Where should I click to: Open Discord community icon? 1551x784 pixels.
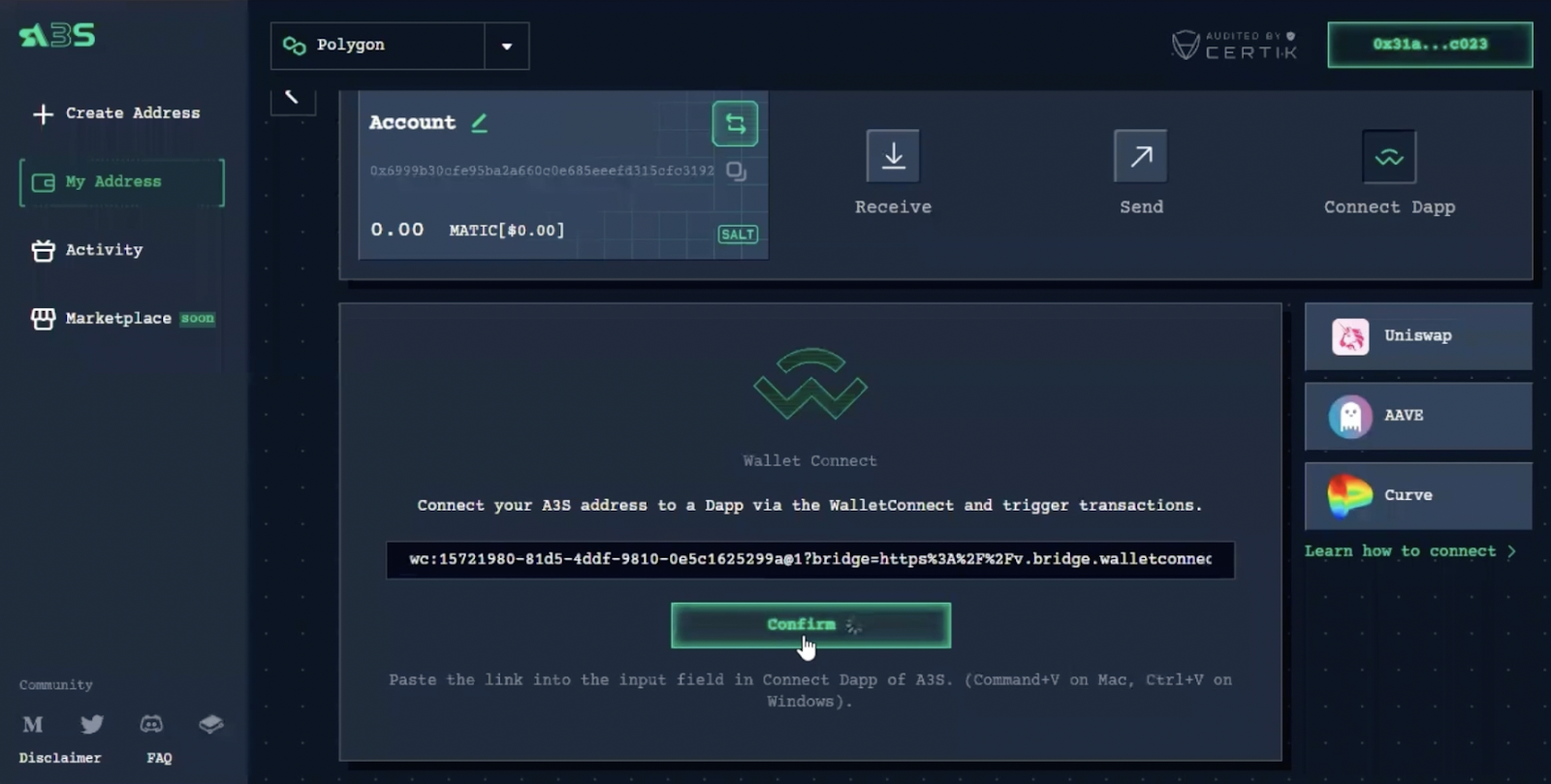[x=151, y=724]
